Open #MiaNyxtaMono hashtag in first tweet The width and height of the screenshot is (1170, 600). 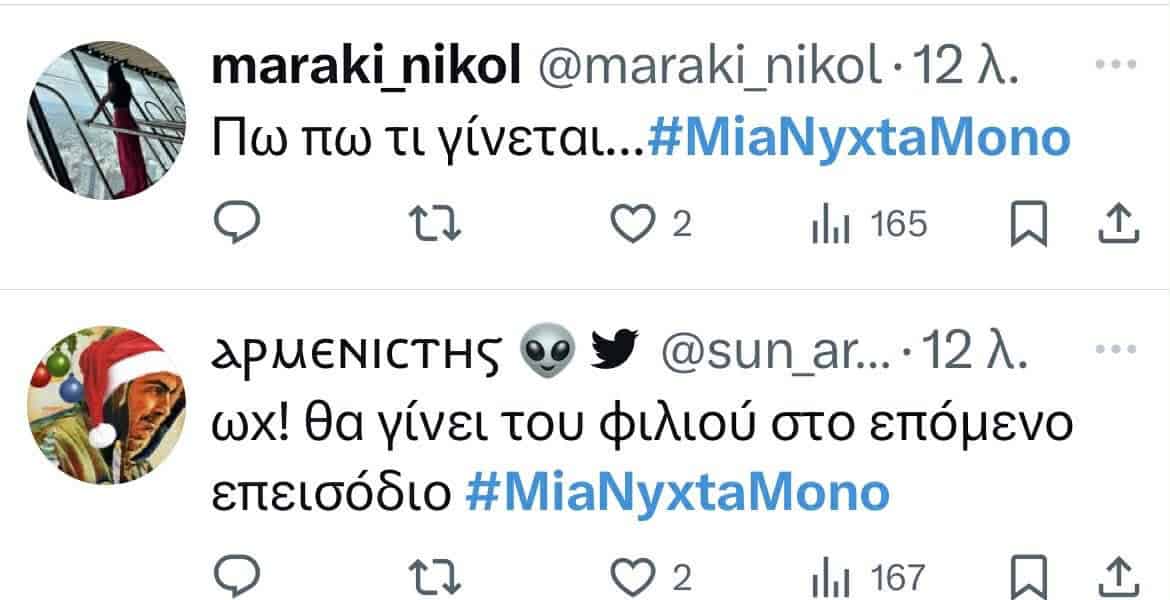click(x=859, y=138)
